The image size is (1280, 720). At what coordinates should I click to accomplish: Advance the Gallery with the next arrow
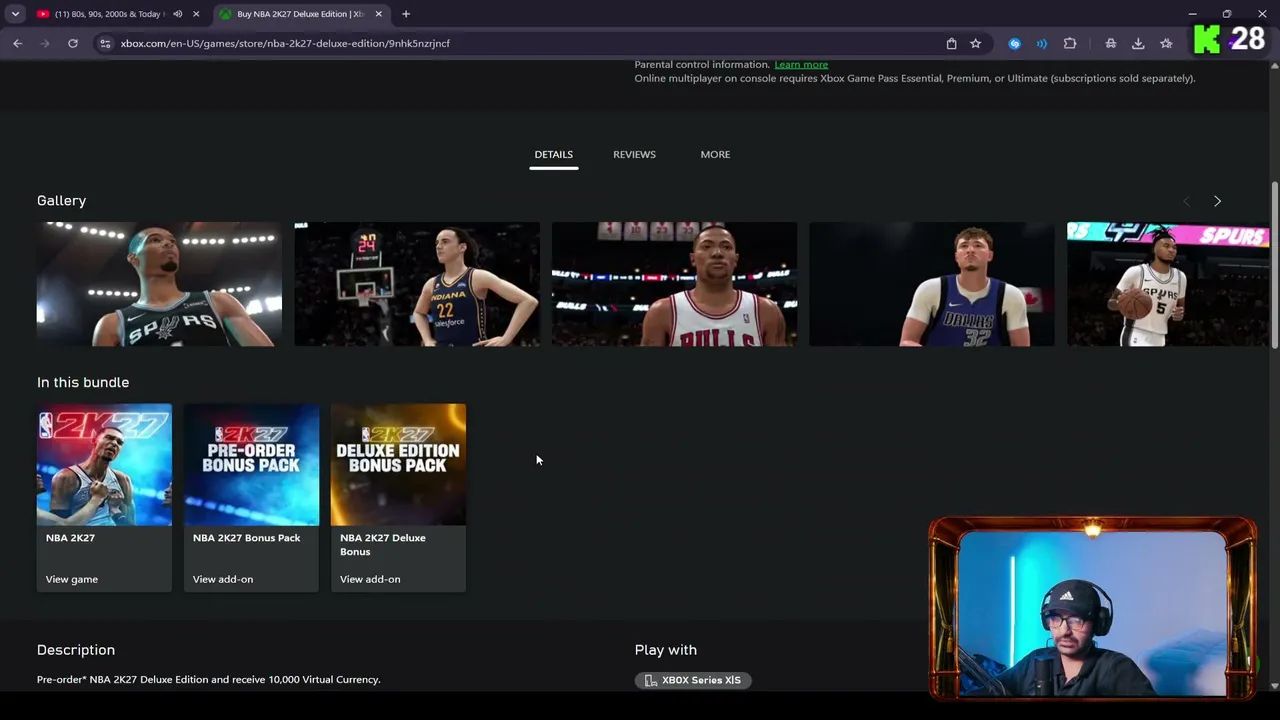[1217, 201]
